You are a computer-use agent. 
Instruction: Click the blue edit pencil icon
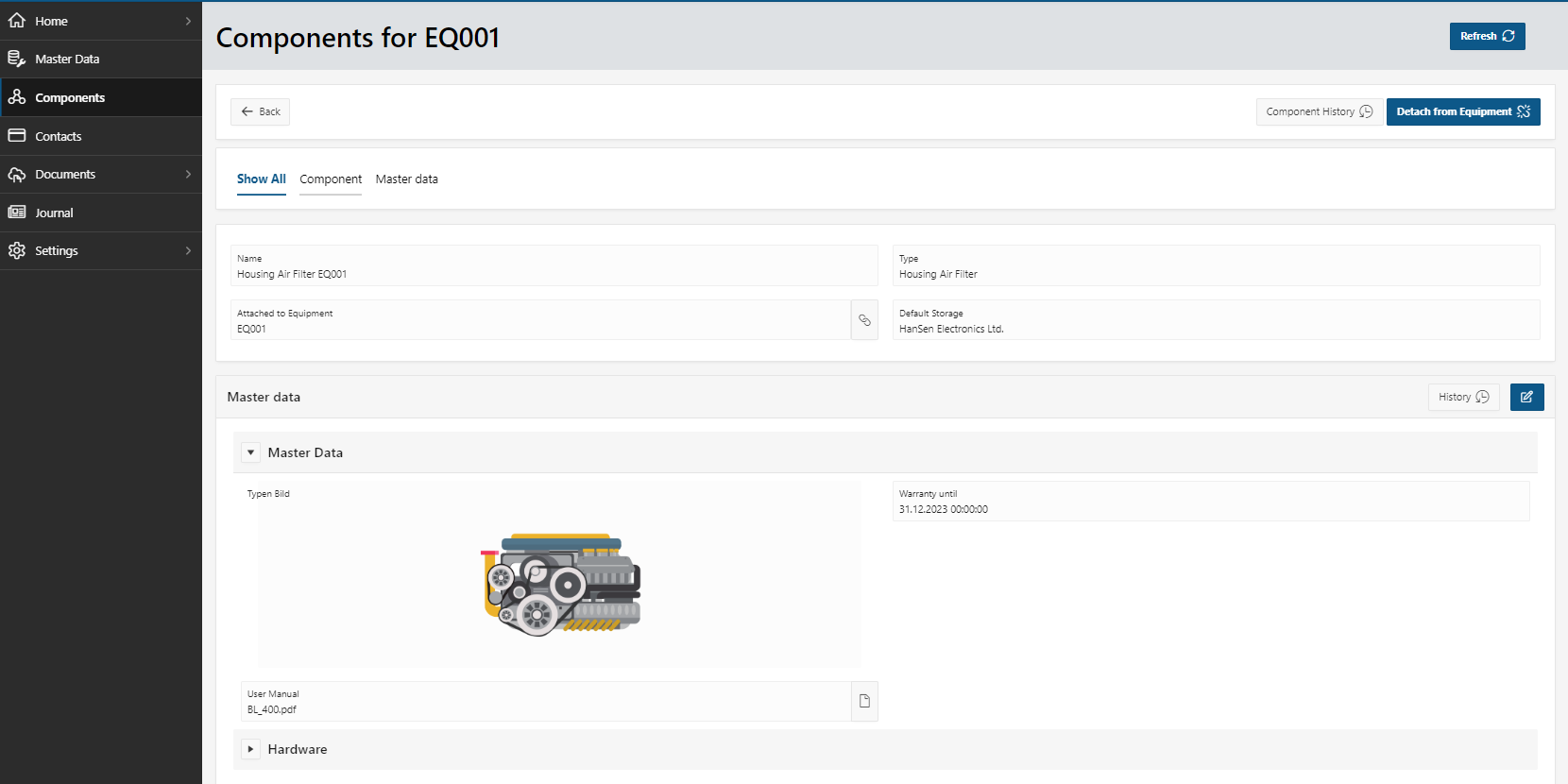1526,397
